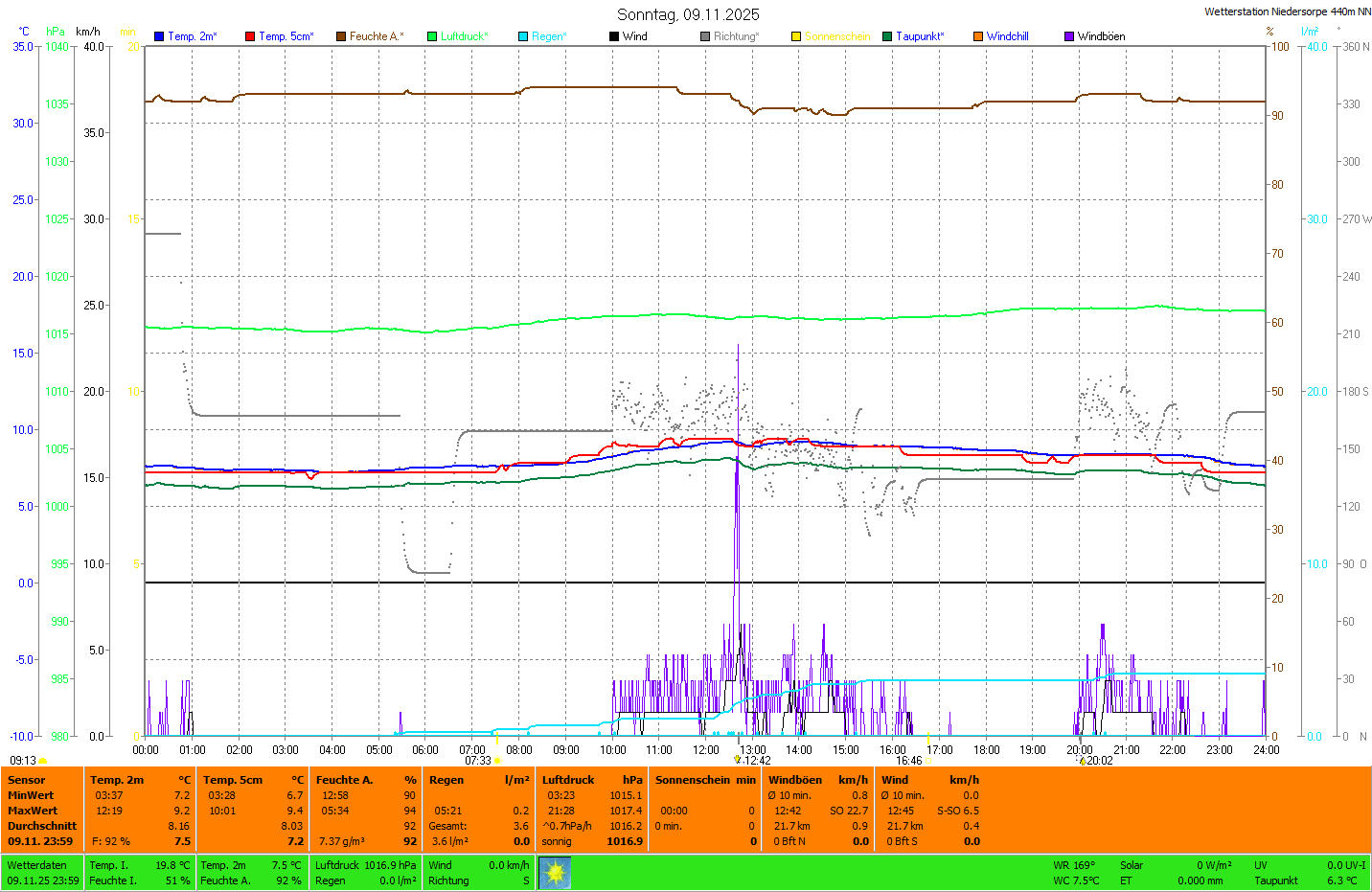1372x892 pixels.
Task: Click the Wetterstation Niedersorpe 440m NN text
Action: [1287, 11]
